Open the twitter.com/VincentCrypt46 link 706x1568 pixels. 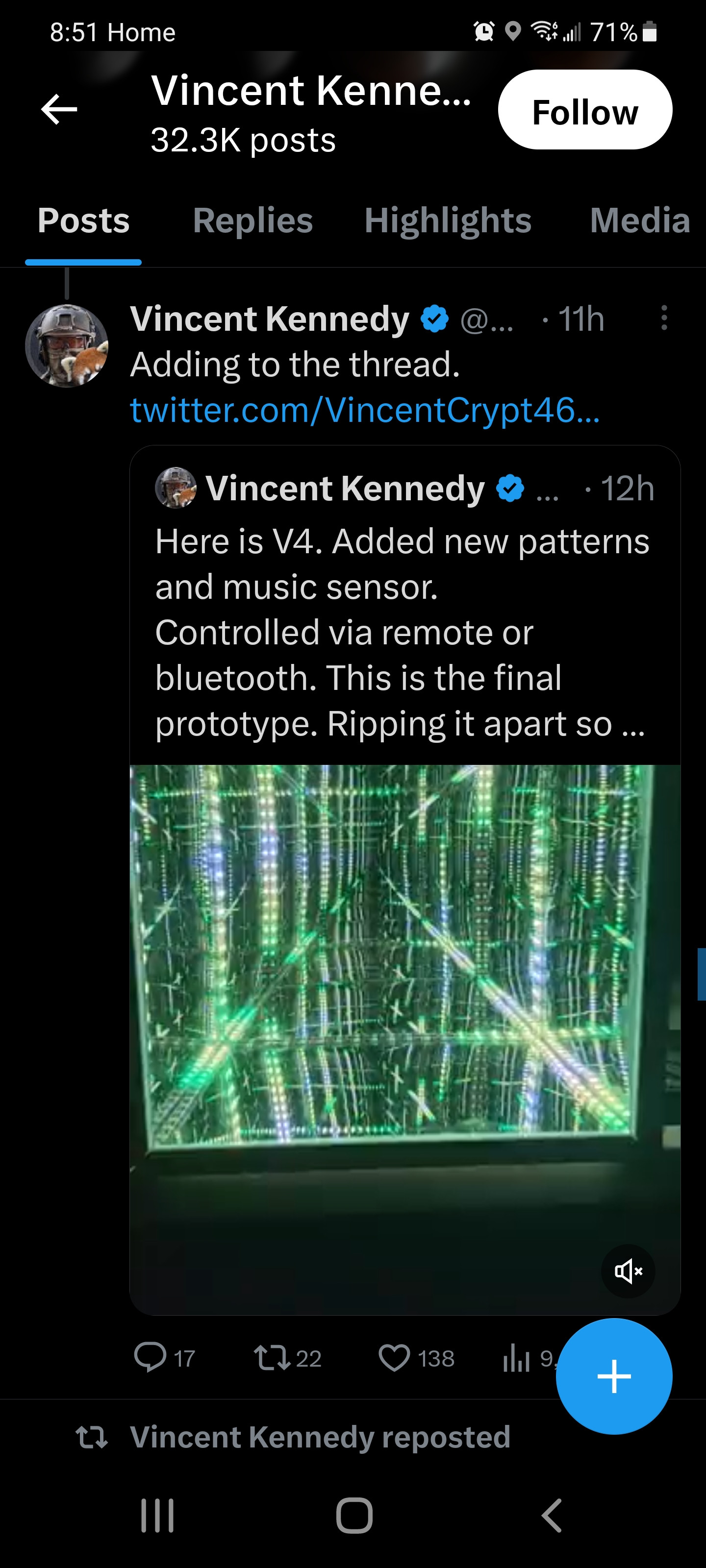pyautogui.click(x=364, y=410)
